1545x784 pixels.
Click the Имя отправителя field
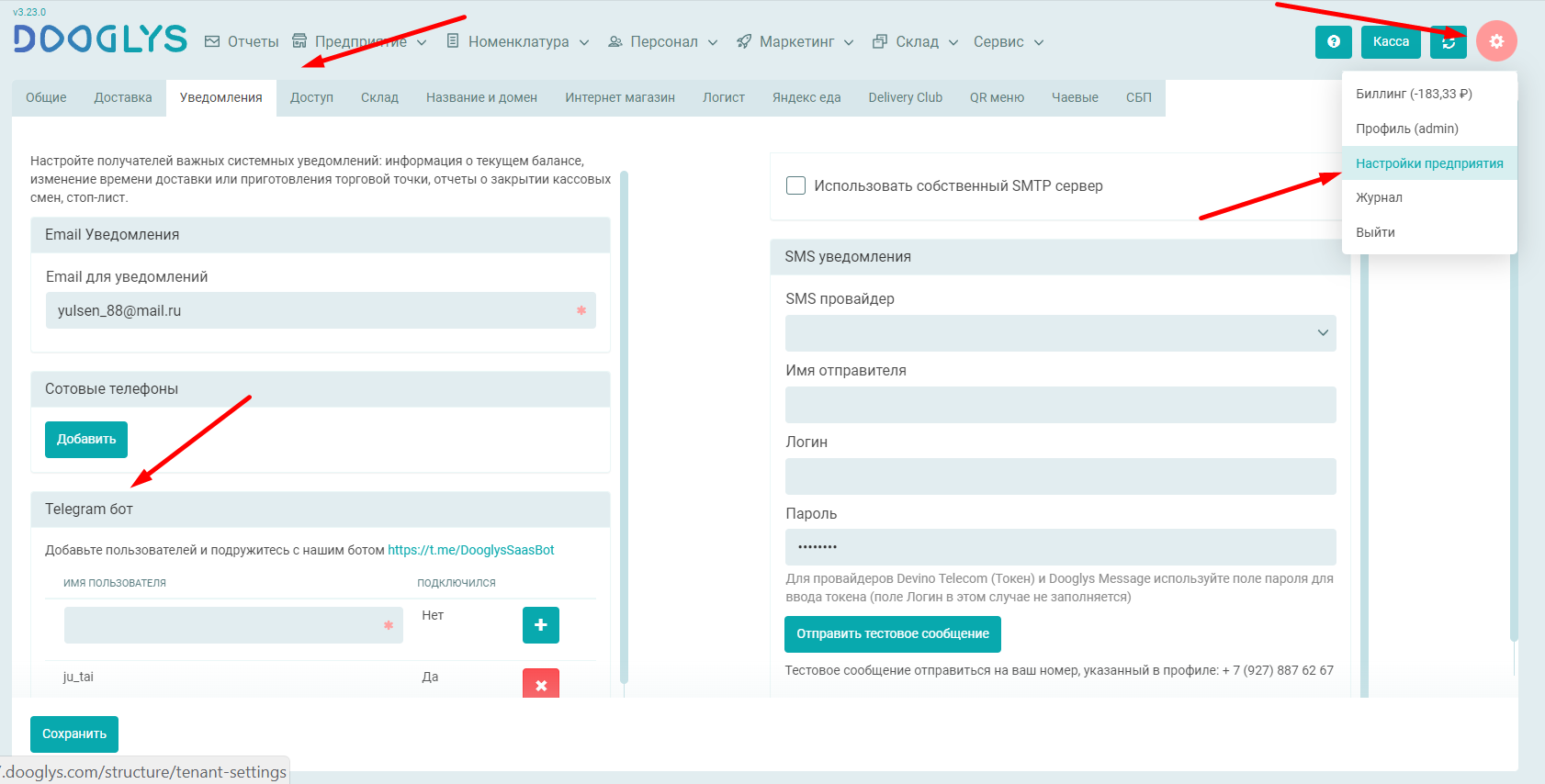[1060, 405]
